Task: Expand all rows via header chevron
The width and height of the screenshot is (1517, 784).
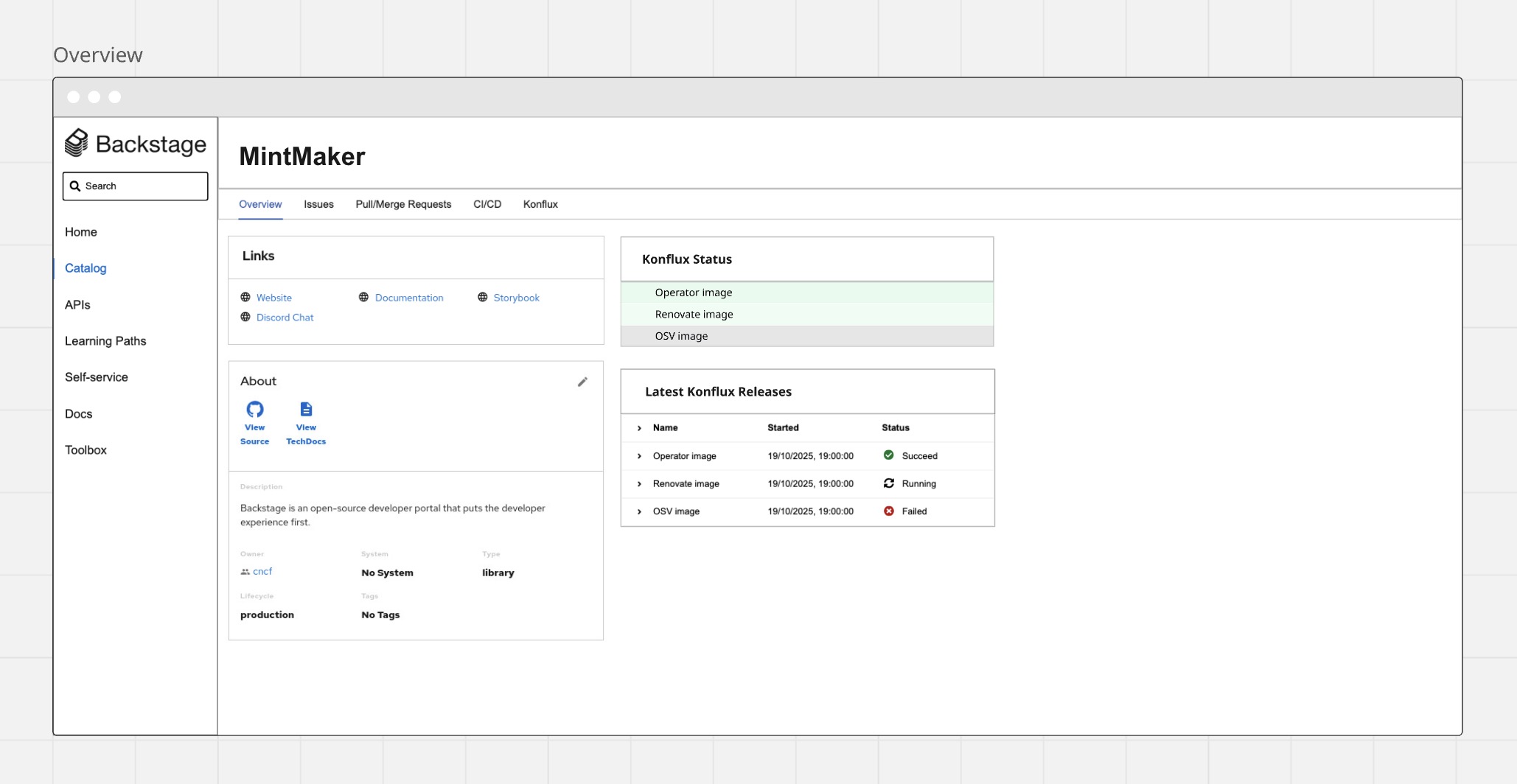Action: tap(639, 428)
